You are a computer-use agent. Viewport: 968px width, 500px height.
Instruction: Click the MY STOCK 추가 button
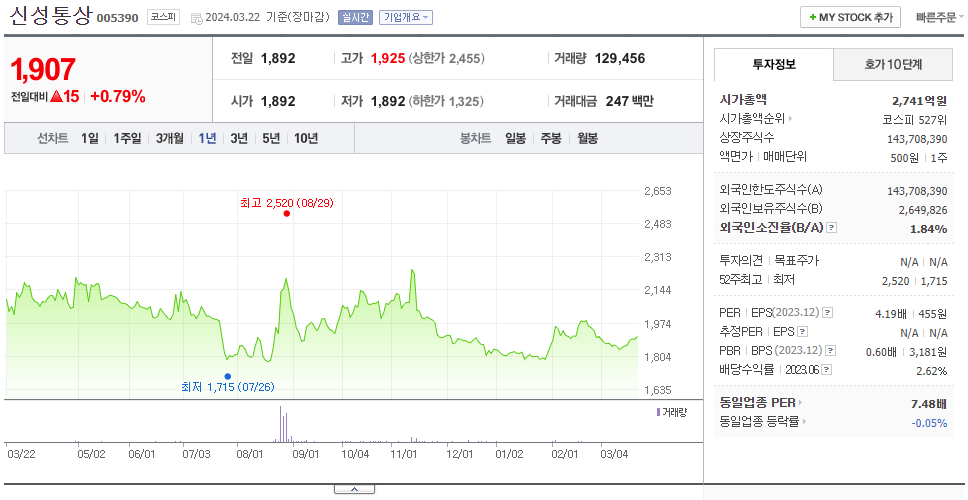[851, 17]
